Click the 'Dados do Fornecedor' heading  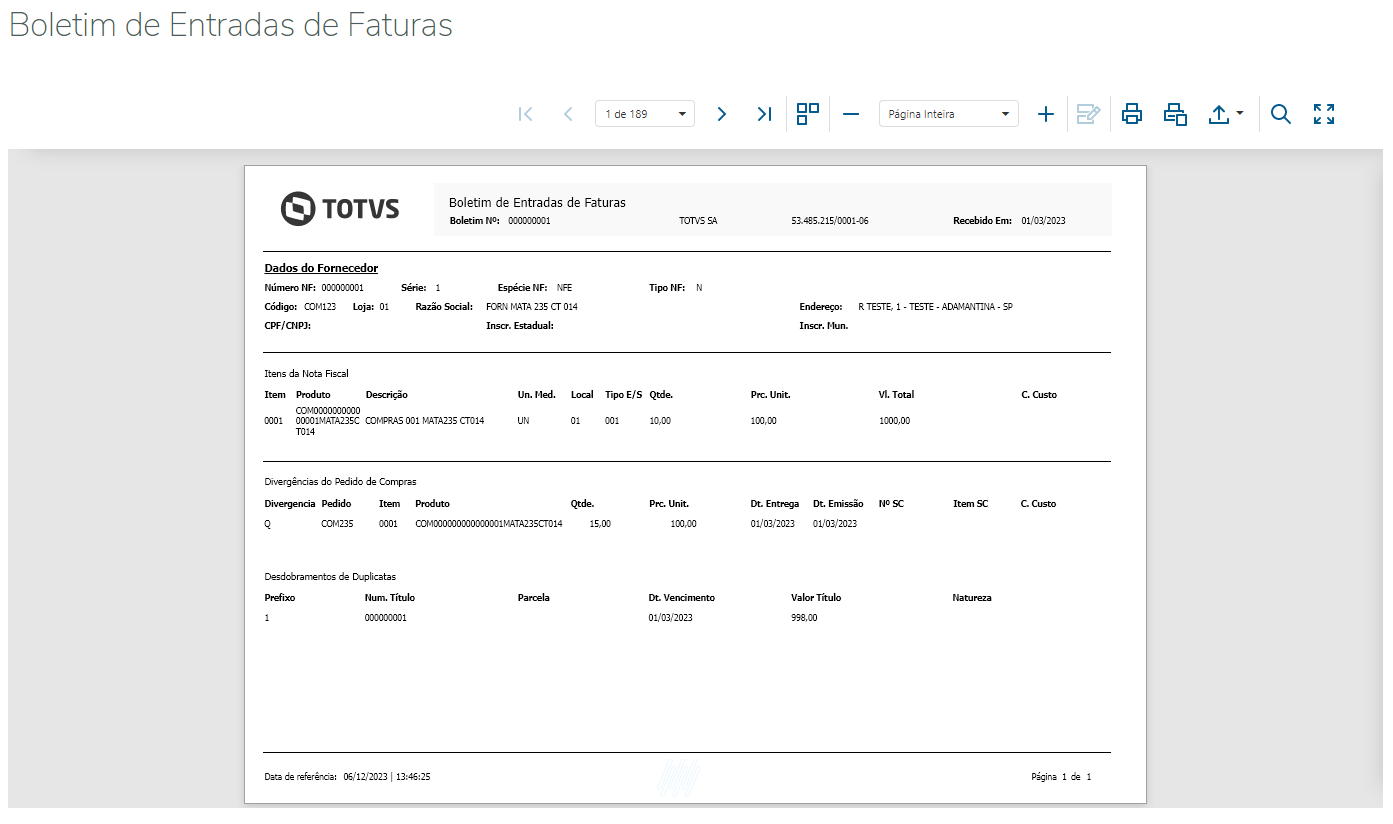321,268
